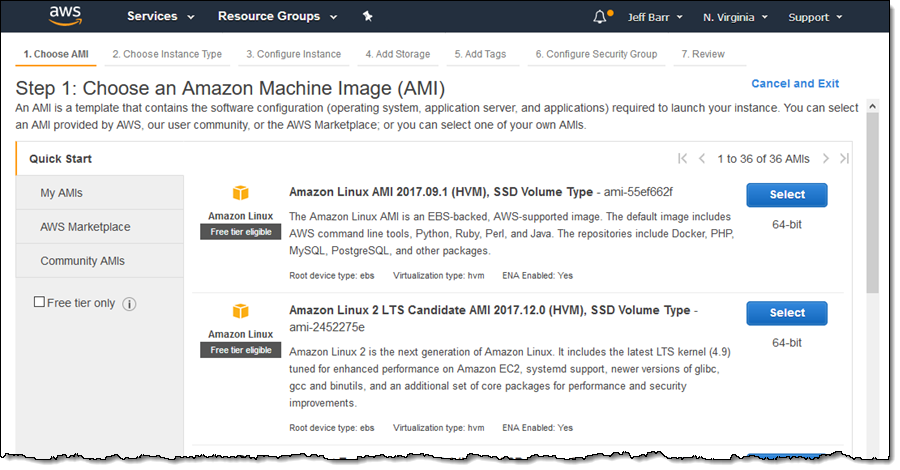
Task: Enable the Free tier only checkbox
Action: pos(39,302)
